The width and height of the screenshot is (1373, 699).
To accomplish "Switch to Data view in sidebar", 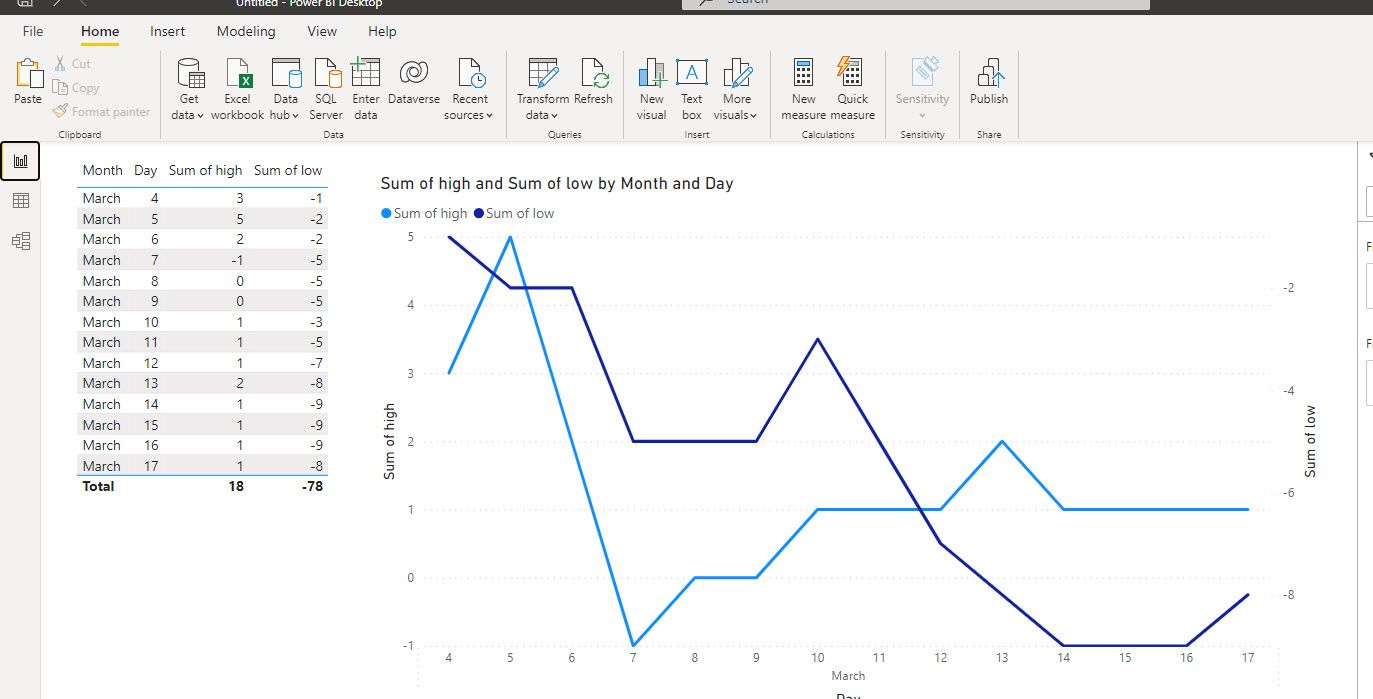I will point(20,201).
